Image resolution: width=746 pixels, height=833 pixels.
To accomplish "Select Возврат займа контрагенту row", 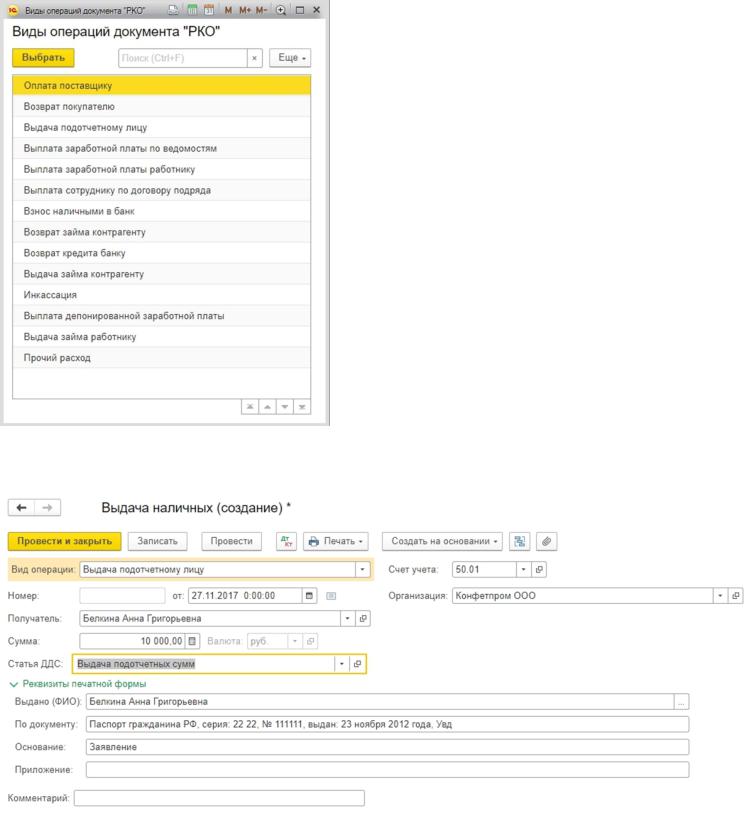I will click(162, 232).
